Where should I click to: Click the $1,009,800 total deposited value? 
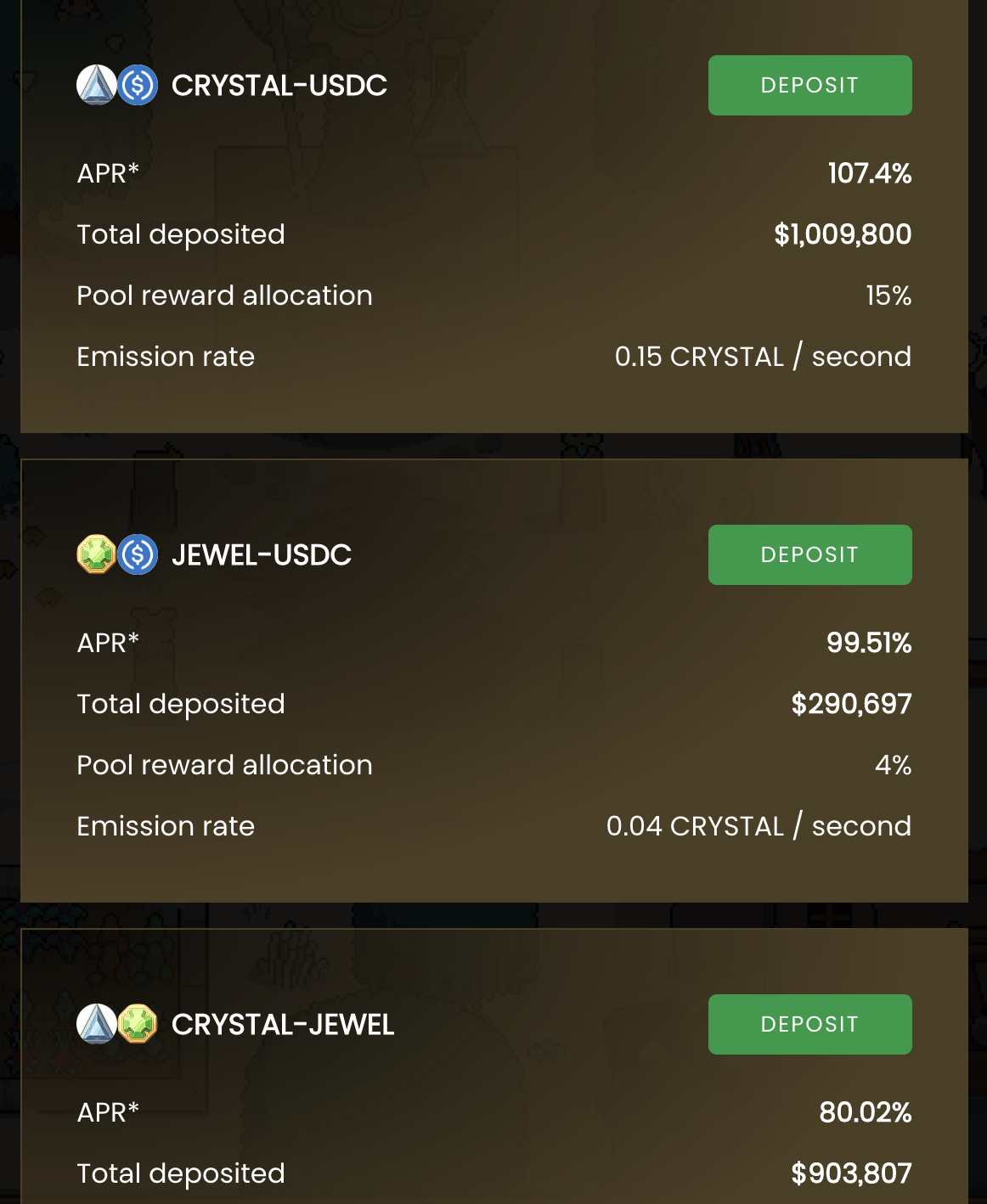click(x=843, y=234)
